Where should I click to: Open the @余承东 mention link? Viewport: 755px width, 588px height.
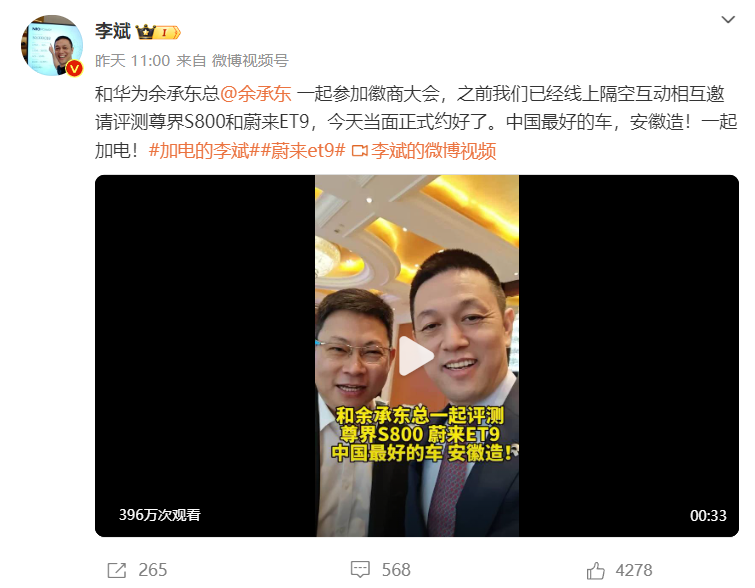[256, 93]
